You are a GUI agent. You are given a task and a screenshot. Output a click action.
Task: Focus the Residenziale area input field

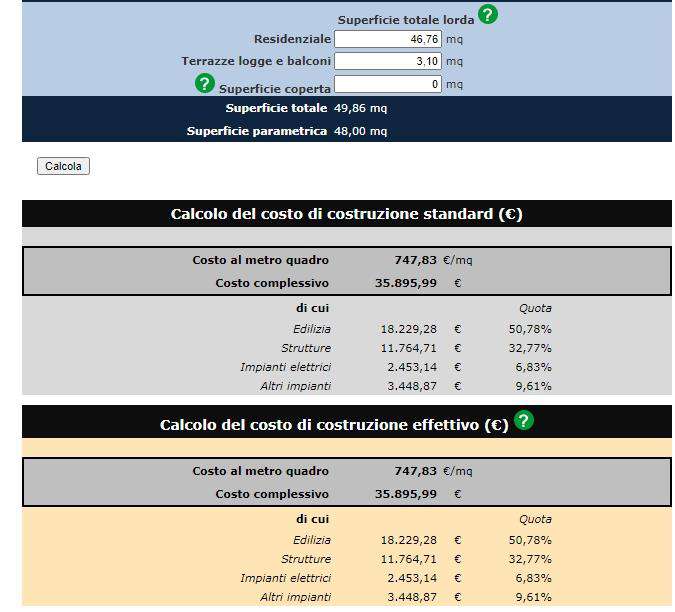(x=388, y=39)
